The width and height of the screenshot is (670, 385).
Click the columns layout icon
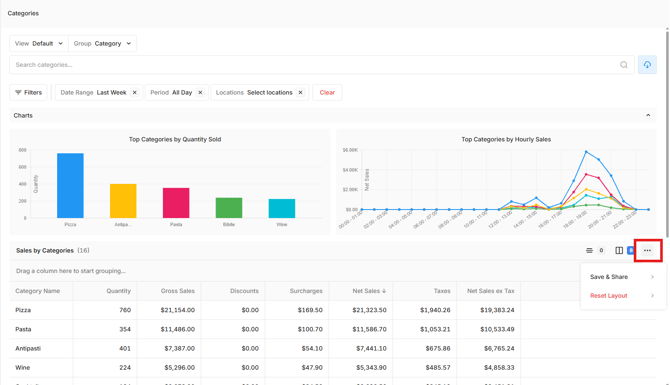point(619,250)
